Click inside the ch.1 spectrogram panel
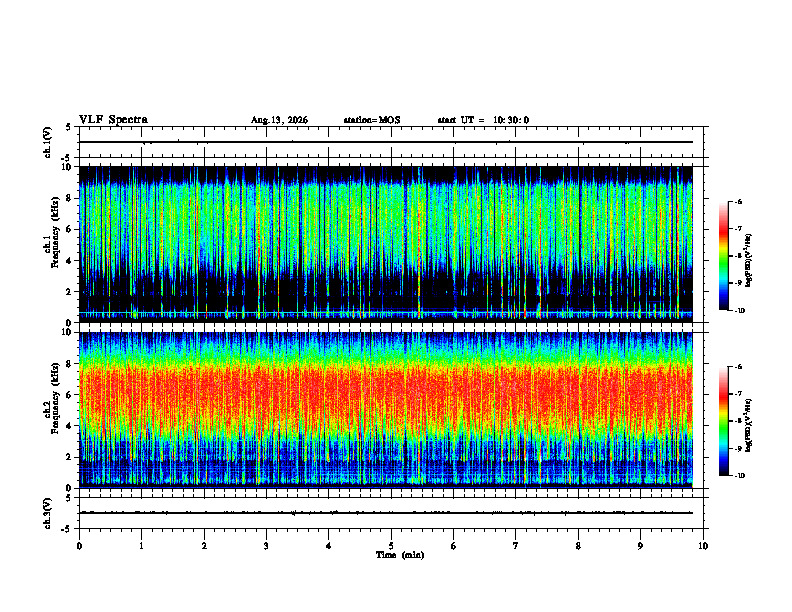This screenshot has height=612, width=792. (386, 244)
